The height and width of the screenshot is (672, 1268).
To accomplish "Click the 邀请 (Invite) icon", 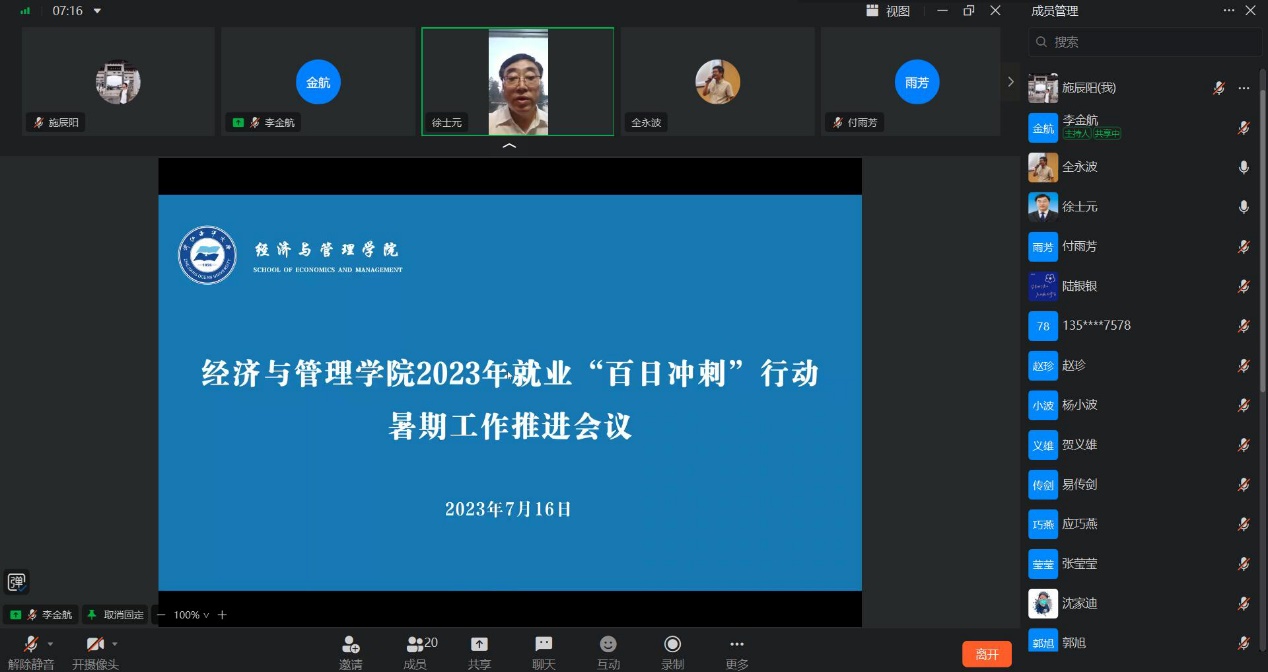I will point(350,645).
